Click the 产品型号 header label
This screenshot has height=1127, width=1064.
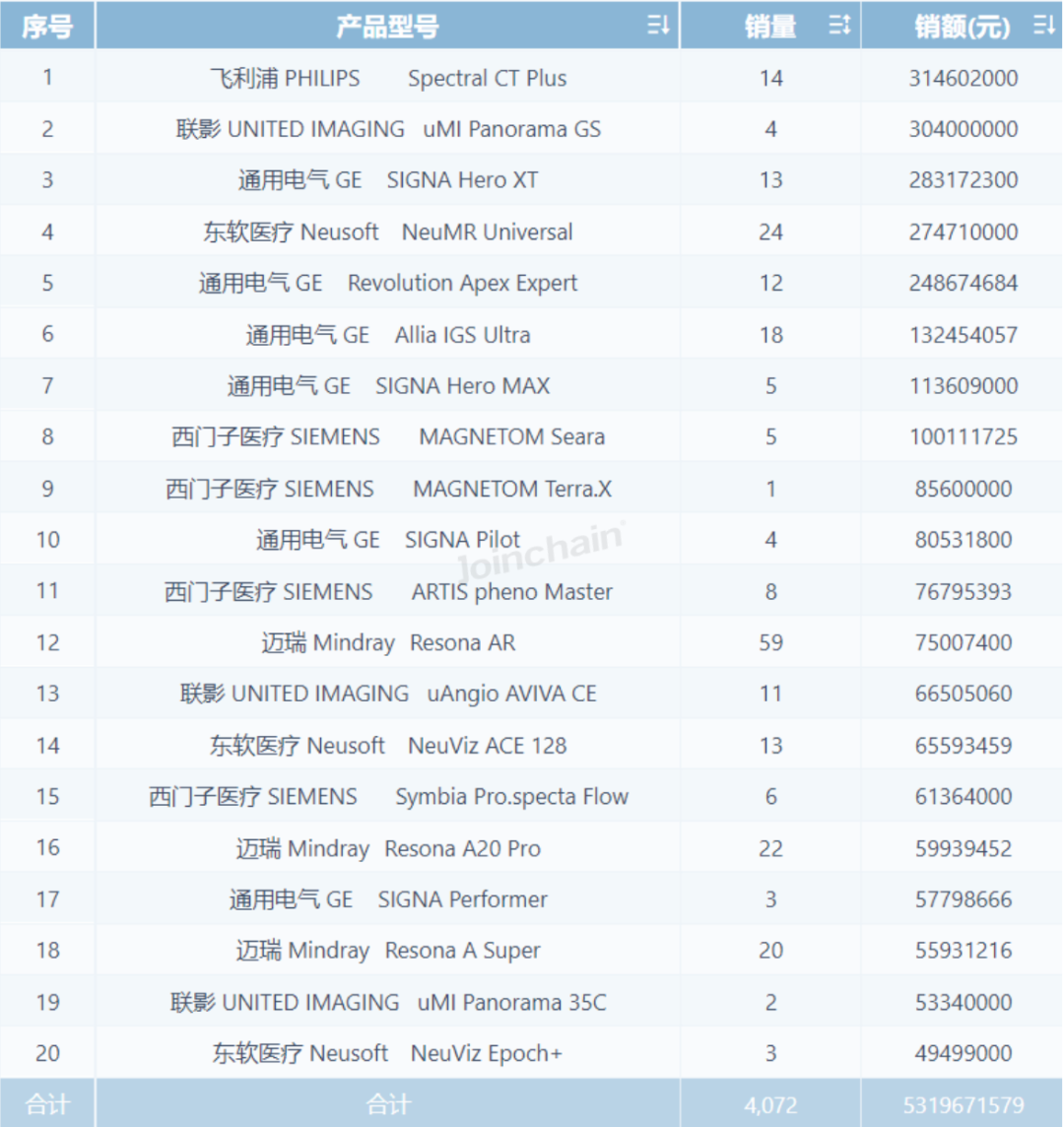click(x=387, y=27)
